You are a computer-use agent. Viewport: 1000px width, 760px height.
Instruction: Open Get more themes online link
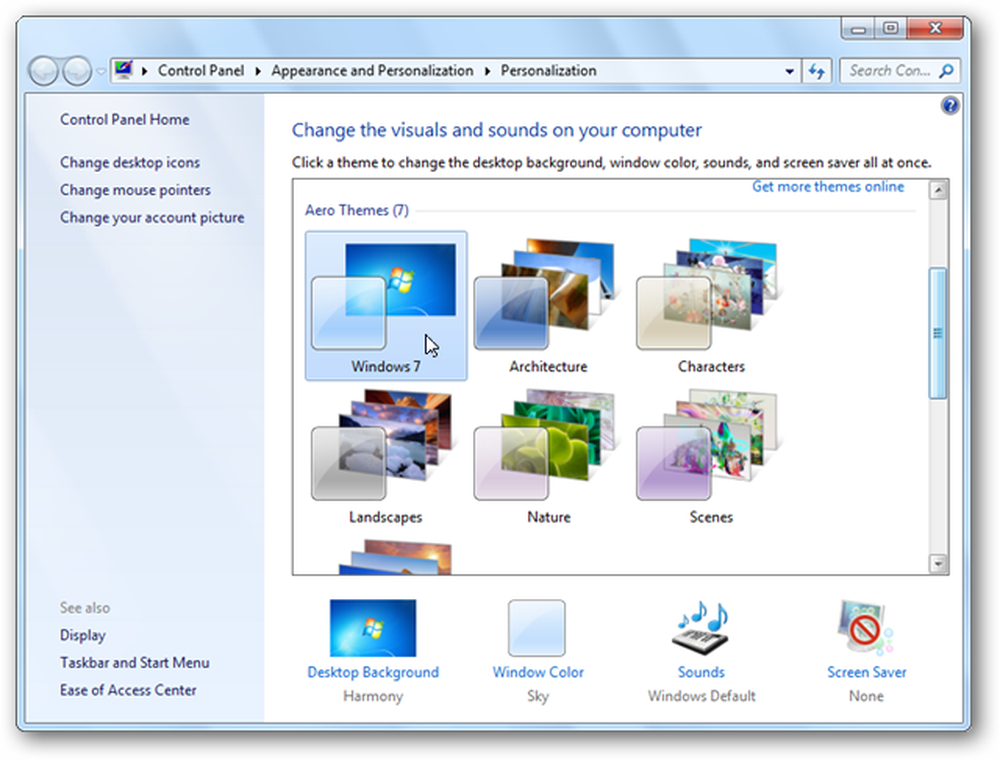click(x=828, y=186)
